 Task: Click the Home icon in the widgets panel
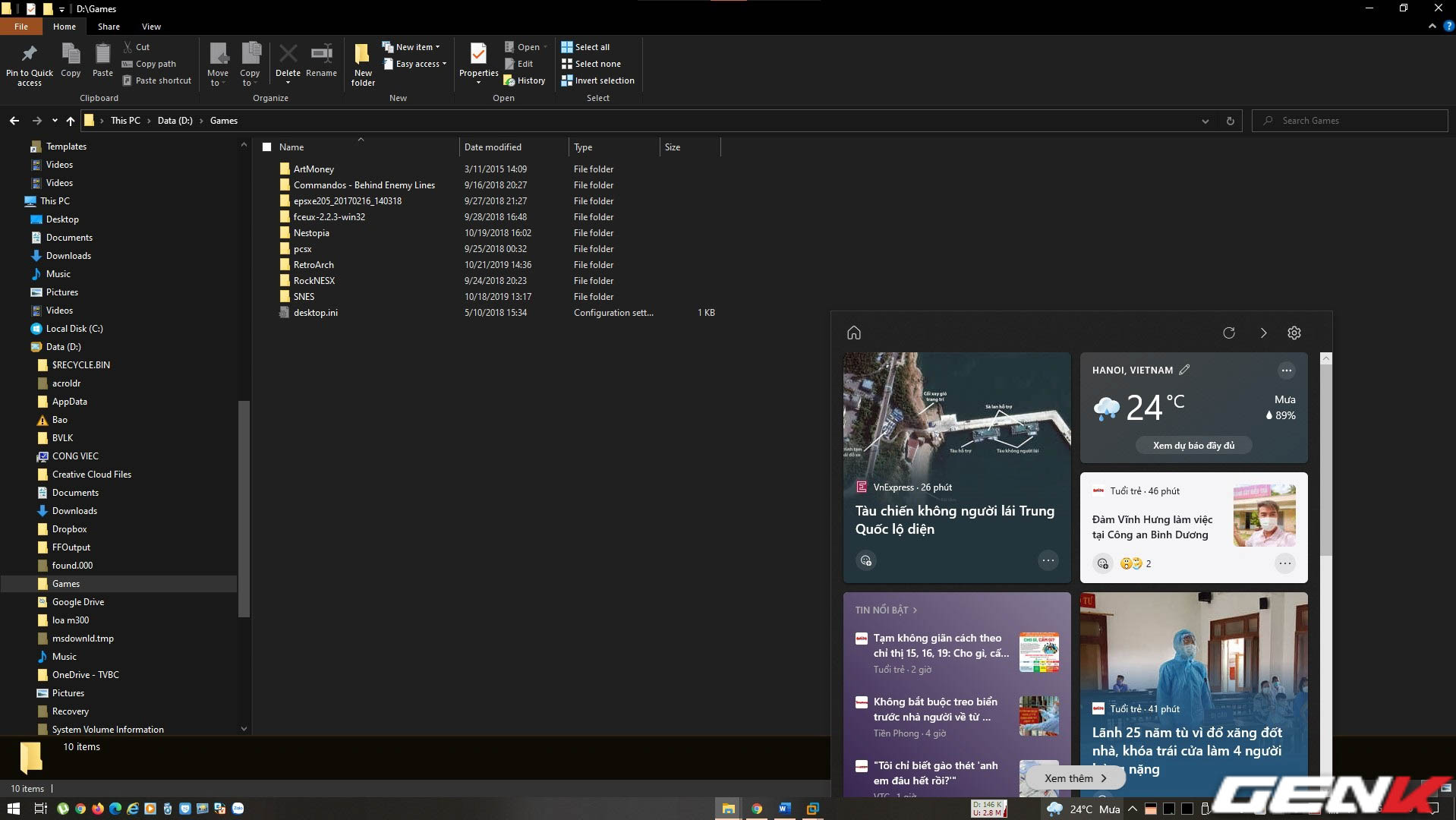pos(853,333)
